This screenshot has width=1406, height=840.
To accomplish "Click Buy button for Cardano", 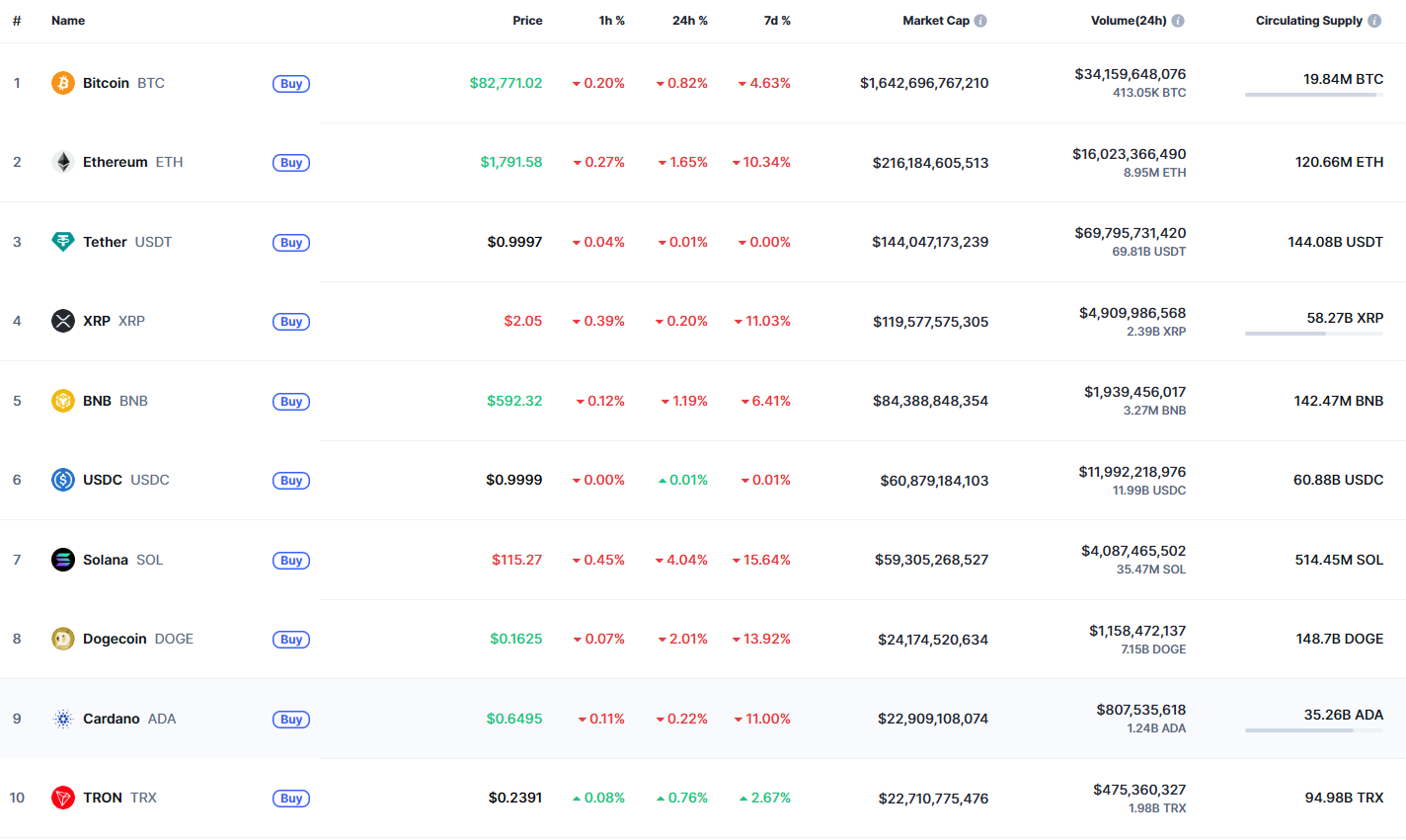I will 291,720.
